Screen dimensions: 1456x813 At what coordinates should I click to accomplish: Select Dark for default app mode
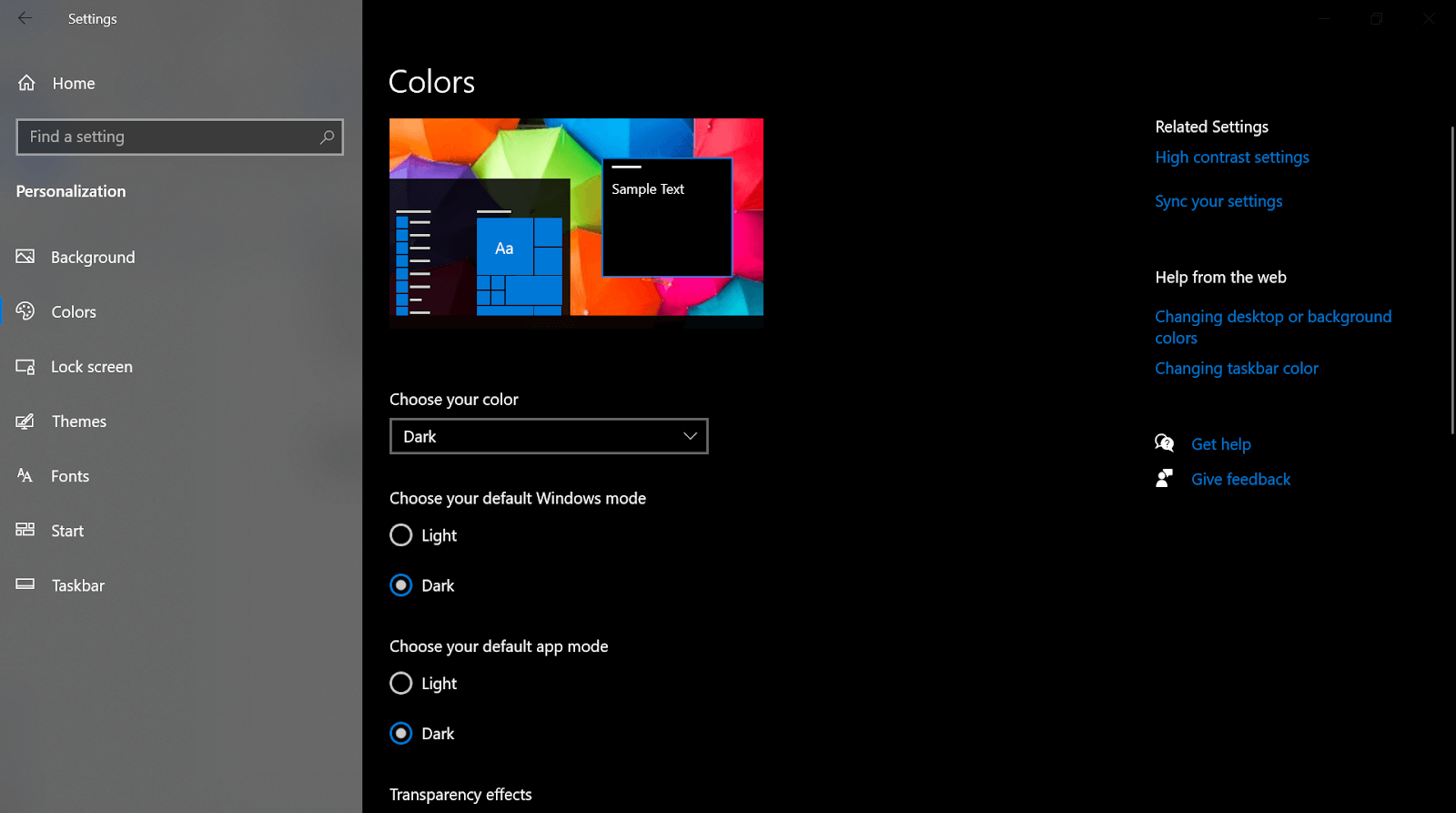tap(401, 734)
